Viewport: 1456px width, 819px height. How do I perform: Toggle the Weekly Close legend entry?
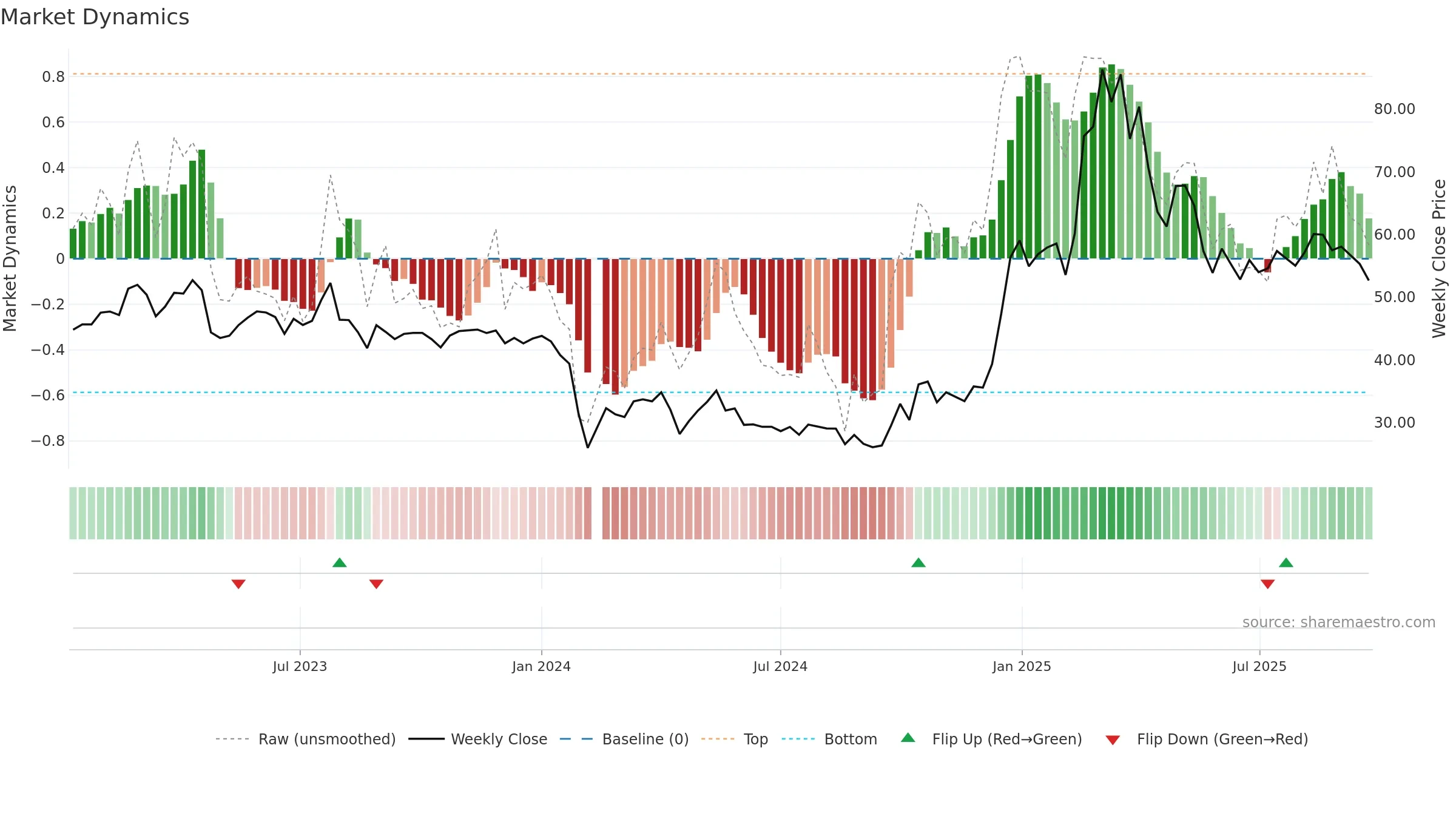pos(478,739)
